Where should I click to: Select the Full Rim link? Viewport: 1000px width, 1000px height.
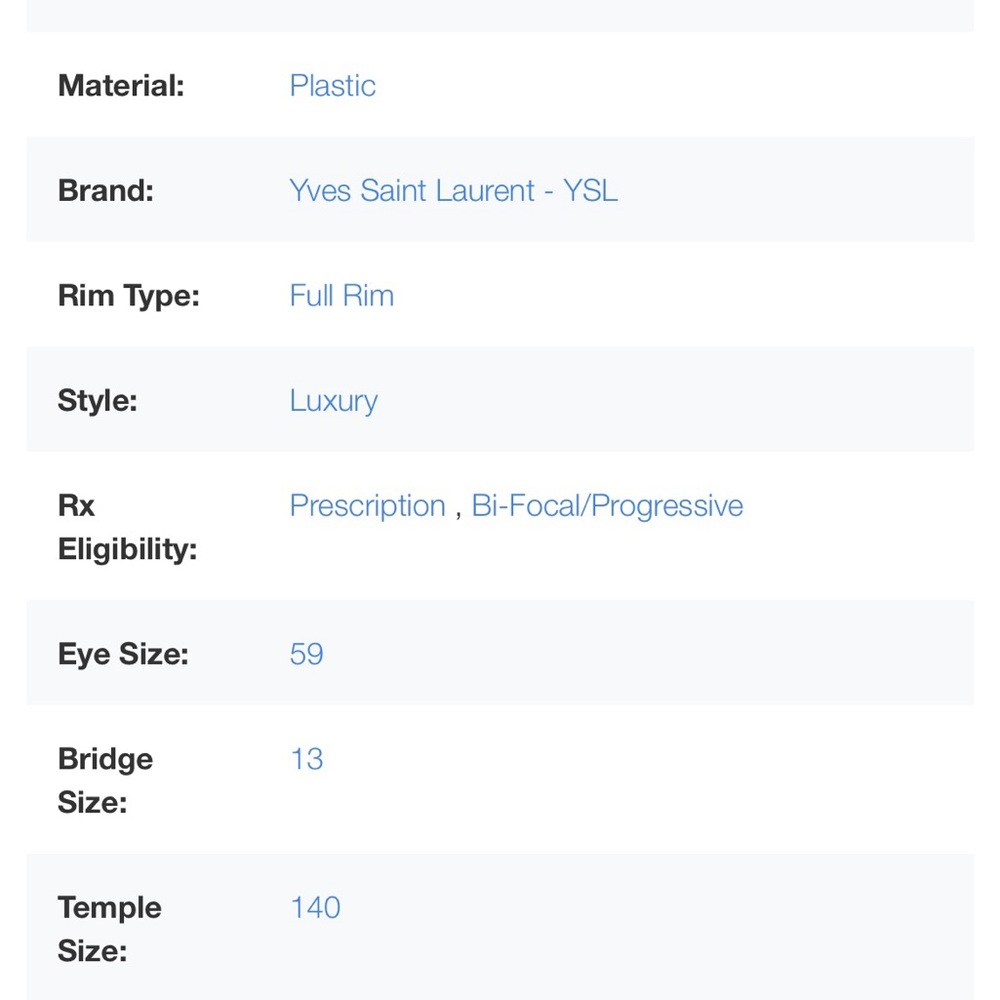pyautogui.click(x=342, y=296)
